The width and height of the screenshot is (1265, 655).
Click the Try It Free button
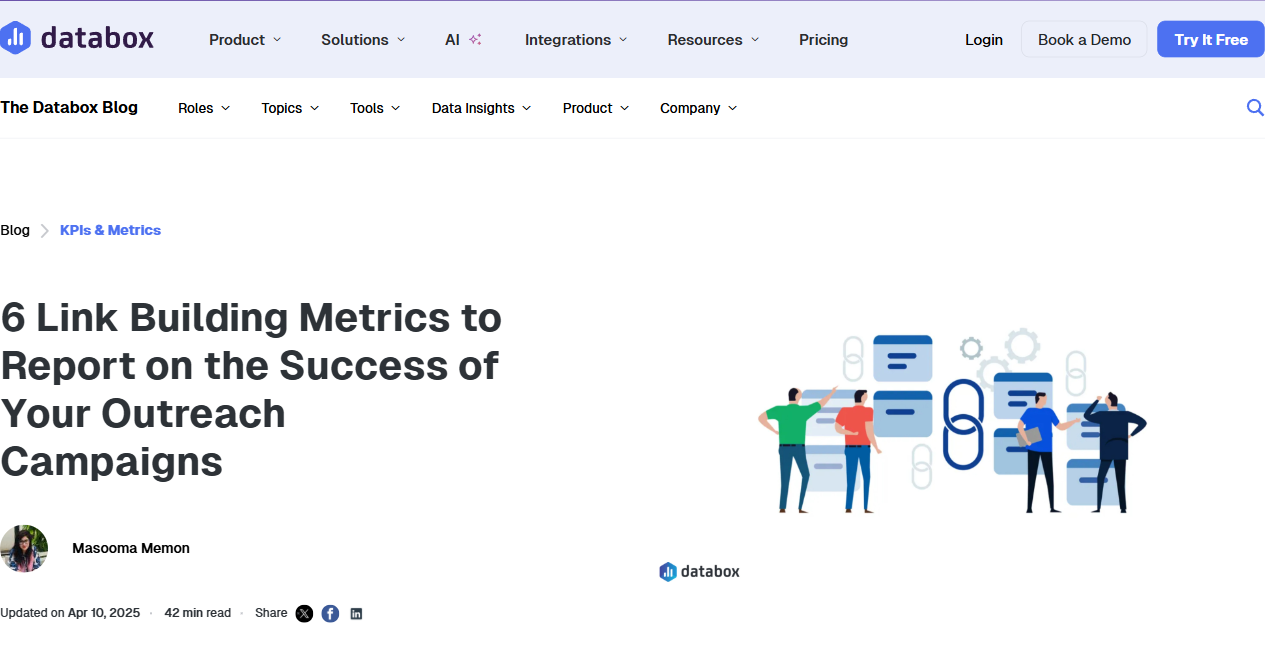point(1210,39)
